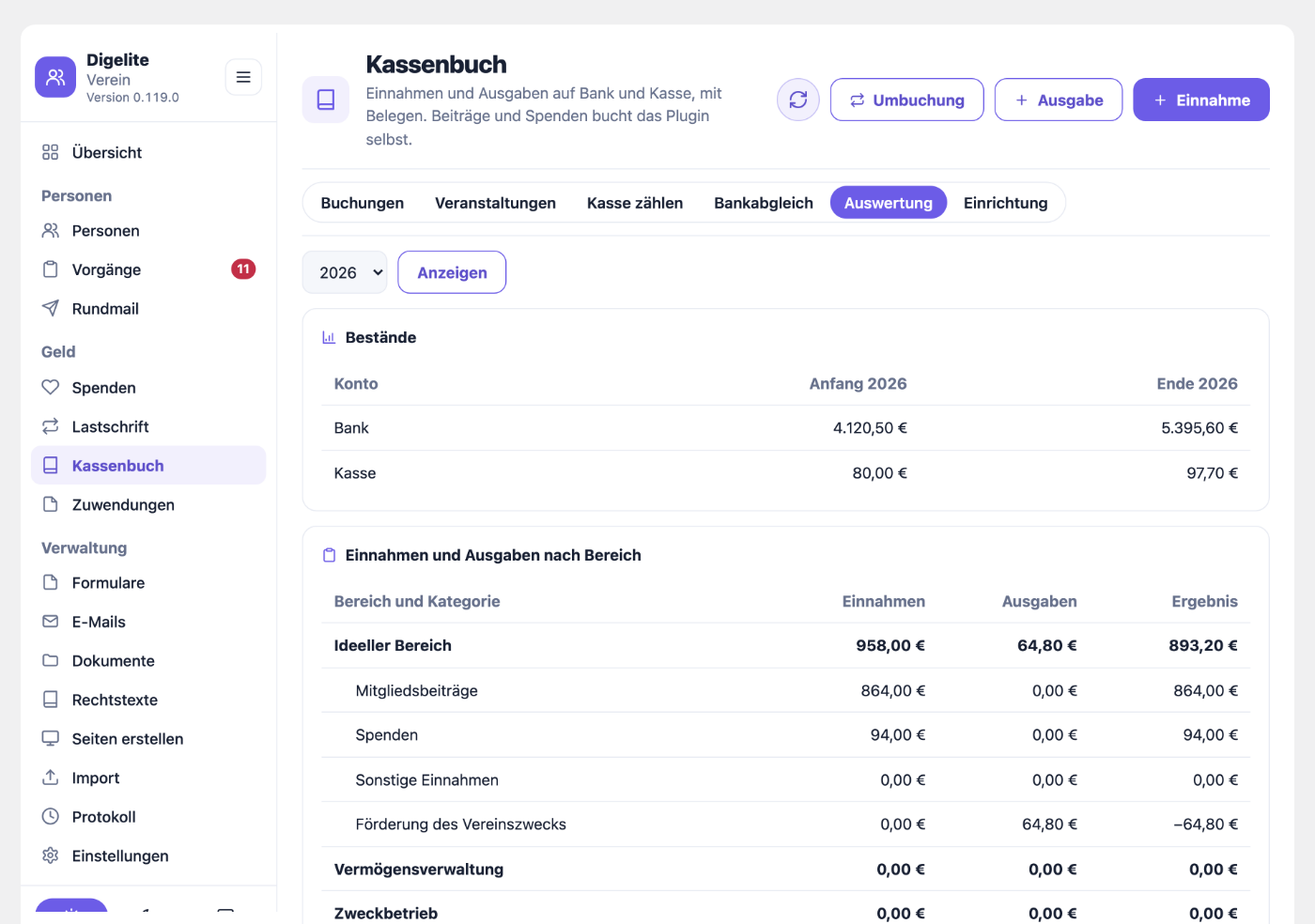1315x924 pixels.
Task: Open the year dropdown showing 2026
Action: (x=345, y=272)
